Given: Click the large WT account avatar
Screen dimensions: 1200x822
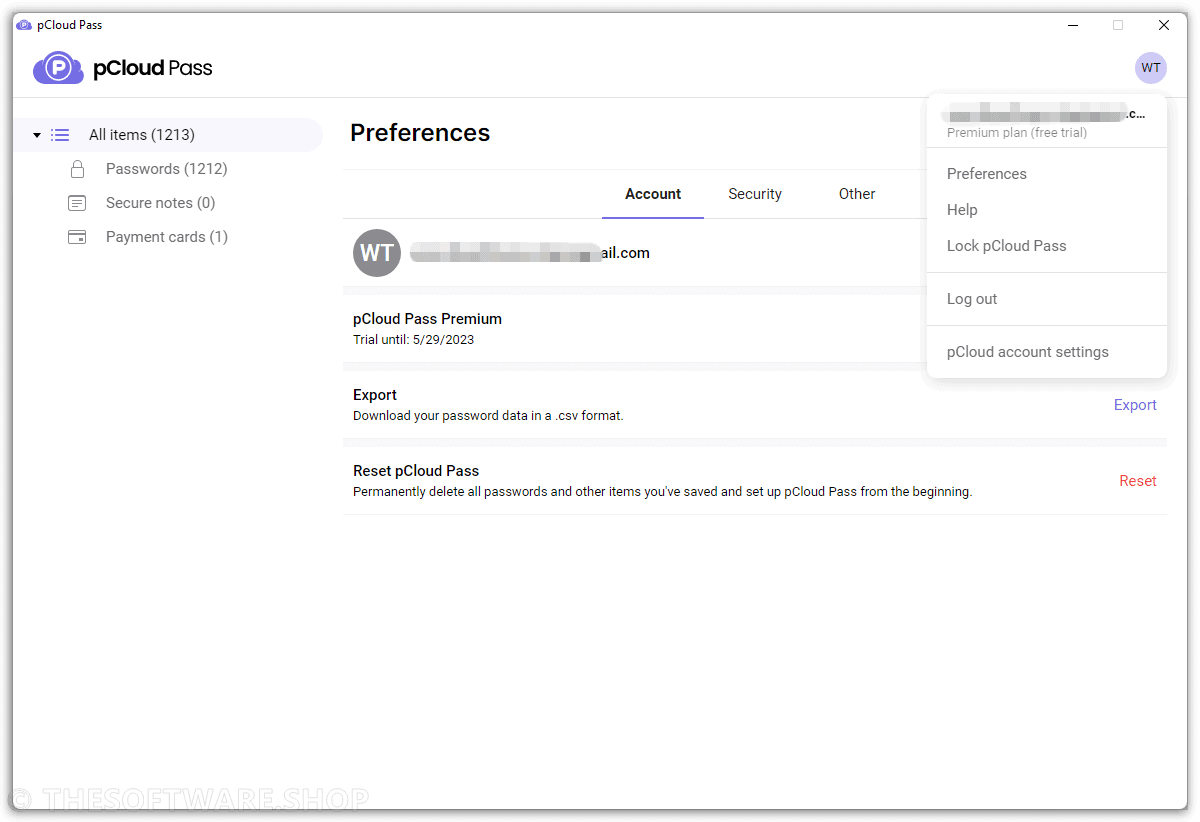Looking at the screenshot, I should tap(377, 253).
